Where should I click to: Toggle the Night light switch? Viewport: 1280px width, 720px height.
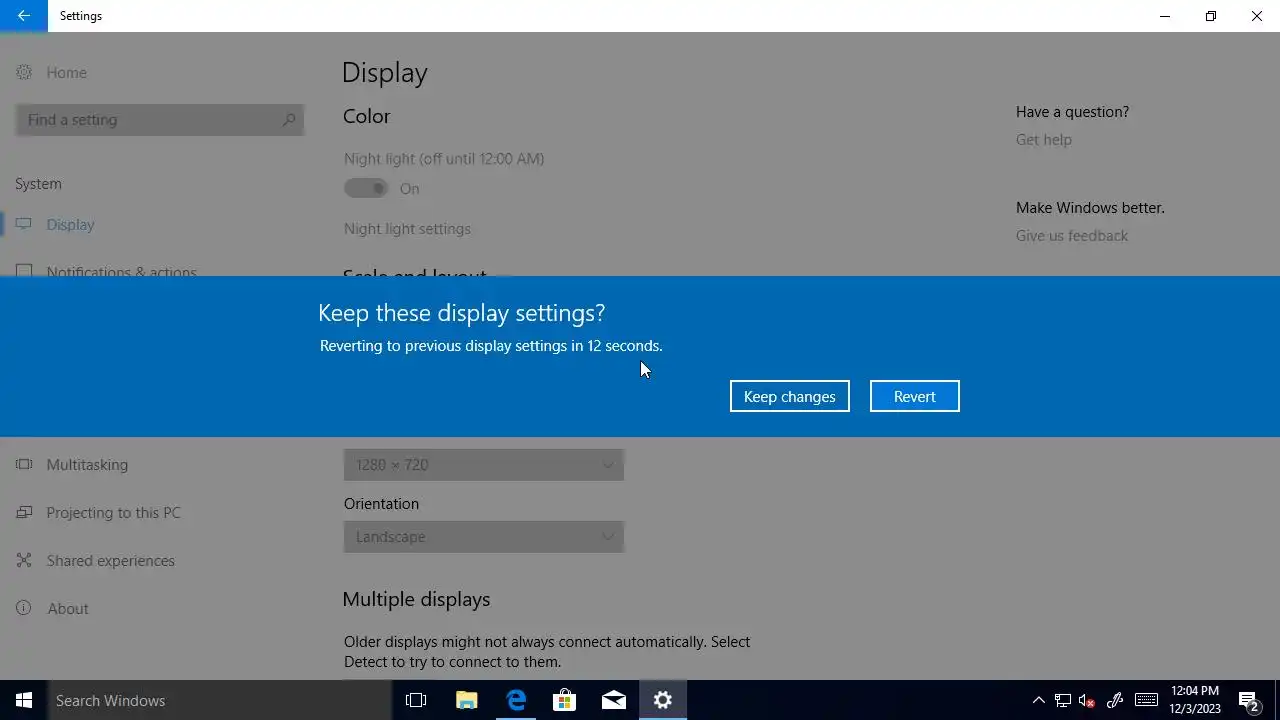click(366, 188)
